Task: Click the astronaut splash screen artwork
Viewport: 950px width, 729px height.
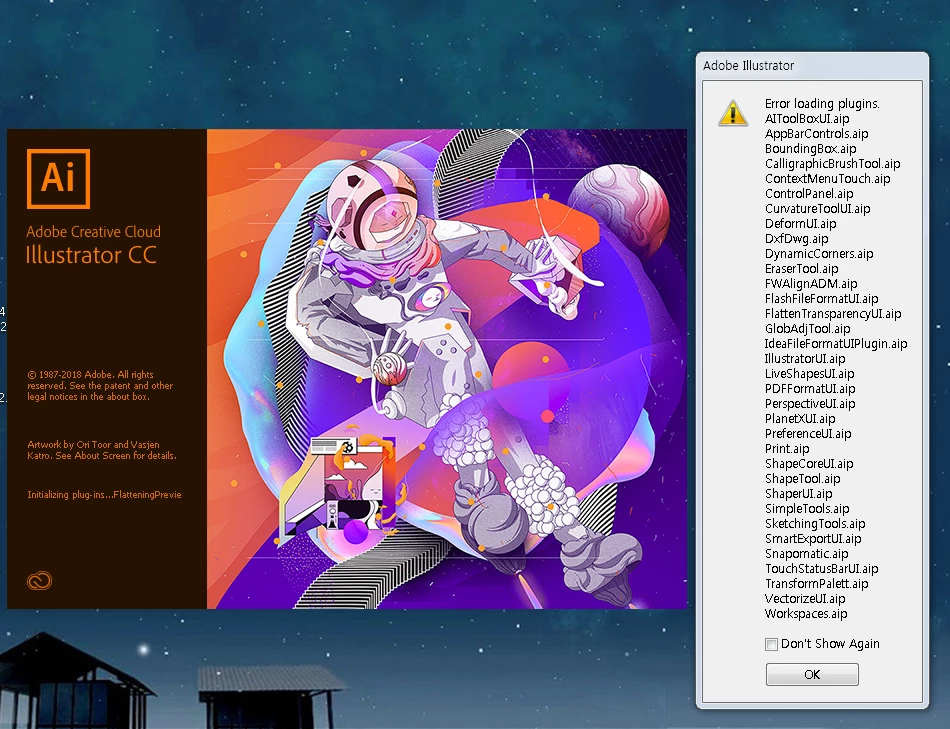Action: pos(447,368)
